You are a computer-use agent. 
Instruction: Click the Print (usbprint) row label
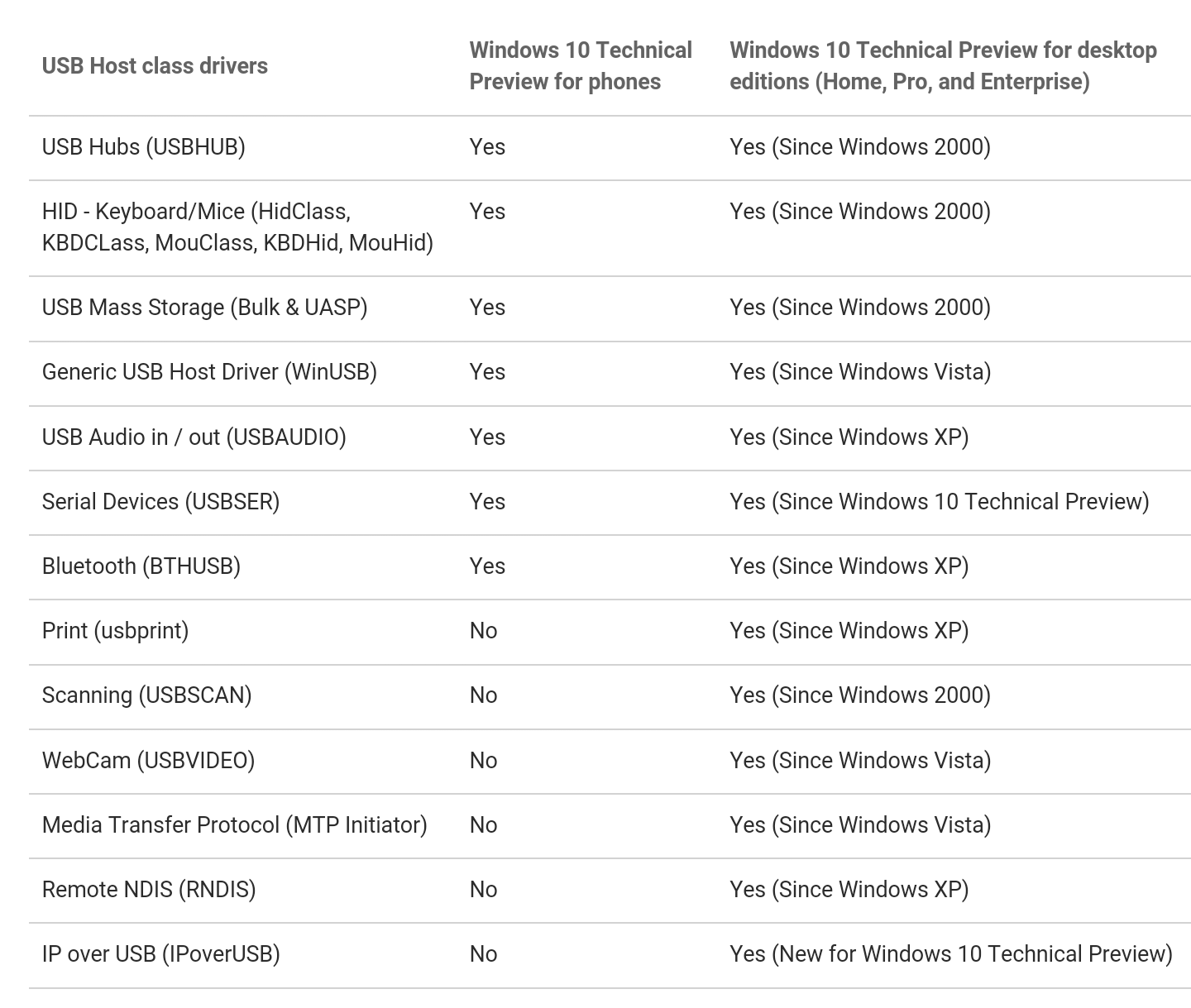pyautogui.click(x=115, y=631)
